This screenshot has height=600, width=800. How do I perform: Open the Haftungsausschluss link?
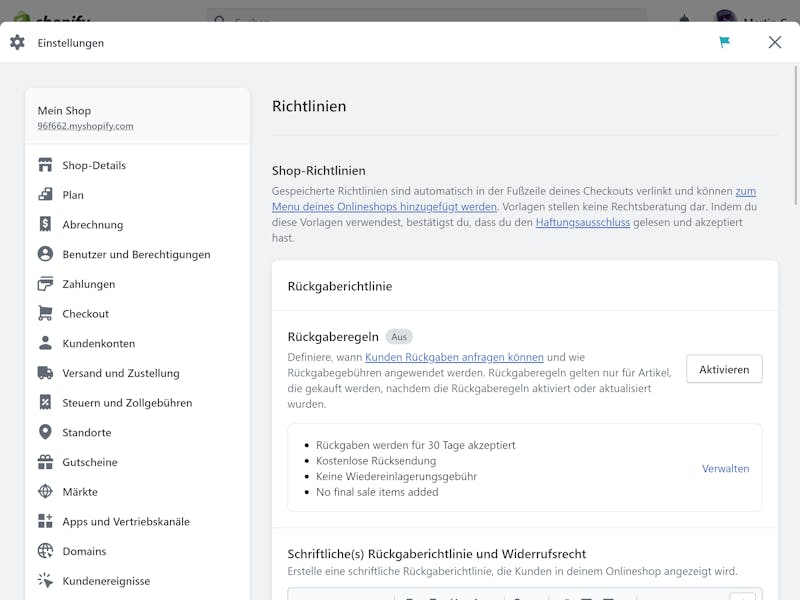[x=583, y=222]
